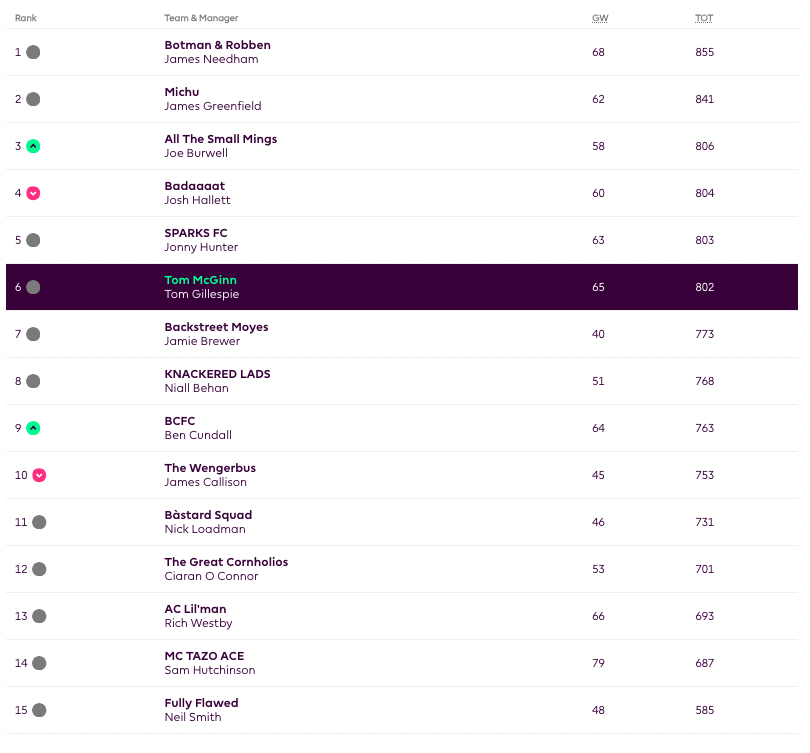Open Botman & Robben team link
Screen dimensions: 810x753
pyautogui.click(x=217, y=45)
